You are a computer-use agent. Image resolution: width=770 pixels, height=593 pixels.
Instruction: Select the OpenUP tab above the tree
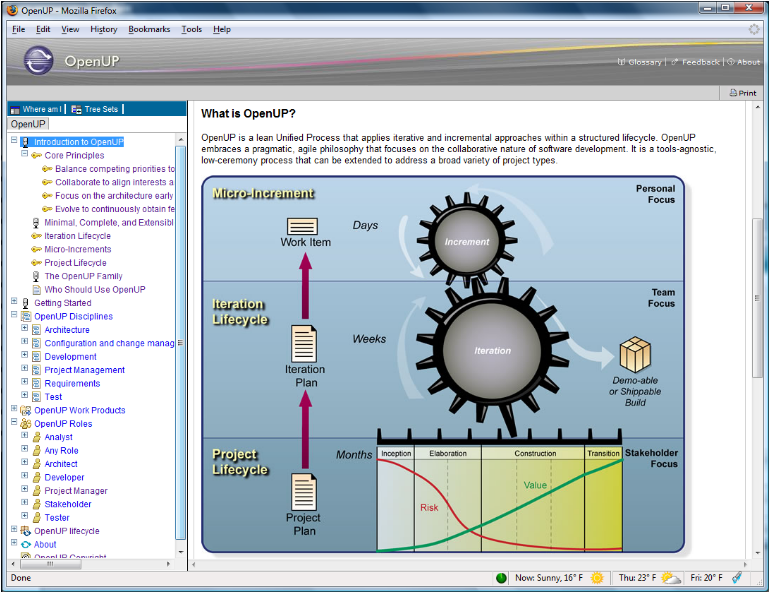(x=28, y=124)
